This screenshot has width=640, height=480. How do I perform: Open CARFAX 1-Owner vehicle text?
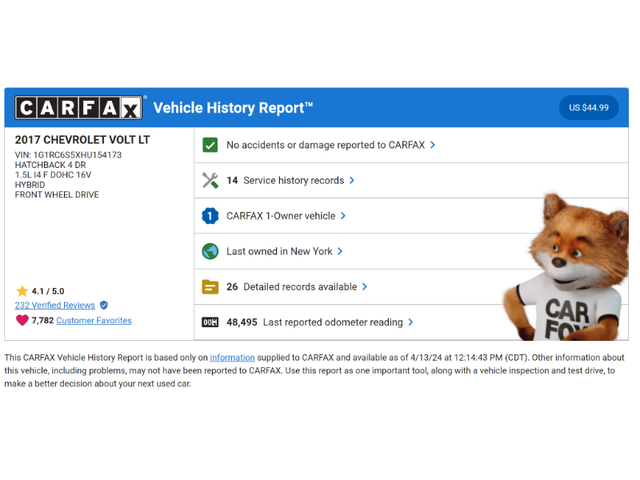(281, 216)
